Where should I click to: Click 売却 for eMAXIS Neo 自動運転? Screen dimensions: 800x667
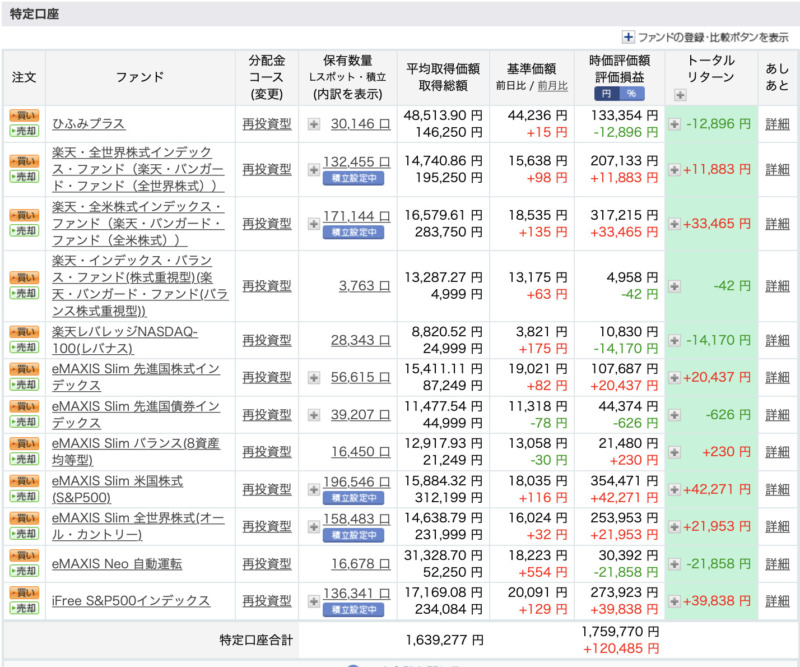[x=24, y=571]
